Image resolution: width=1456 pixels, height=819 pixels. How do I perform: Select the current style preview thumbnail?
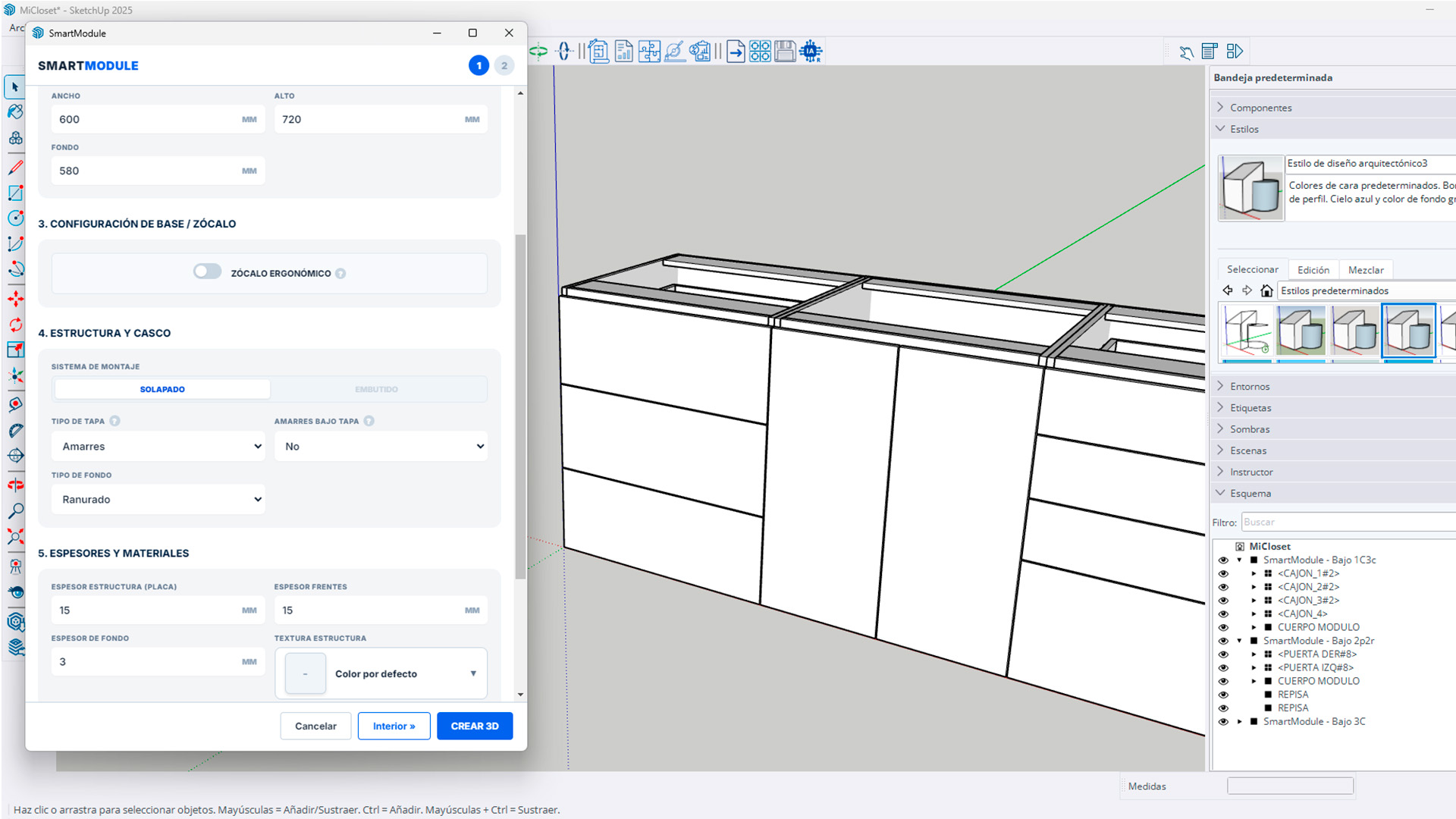point(1250,188)
